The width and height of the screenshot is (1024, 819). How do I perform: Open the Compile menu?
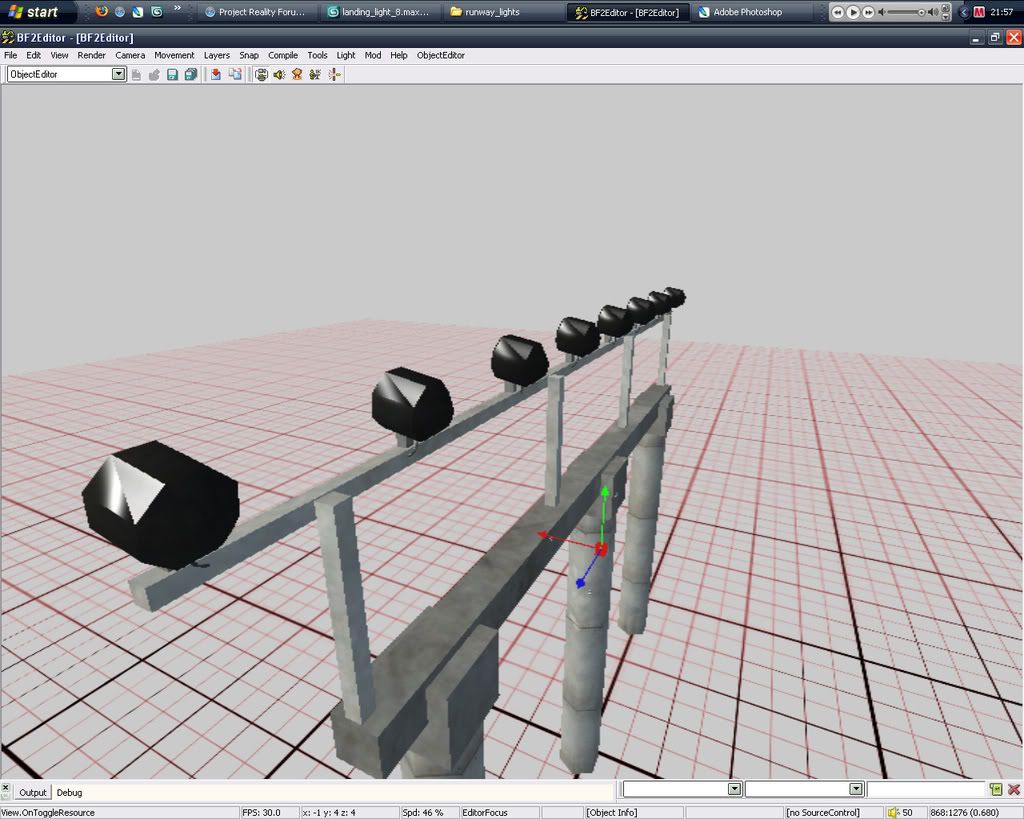pyautogui.click(x=283, y=55)
